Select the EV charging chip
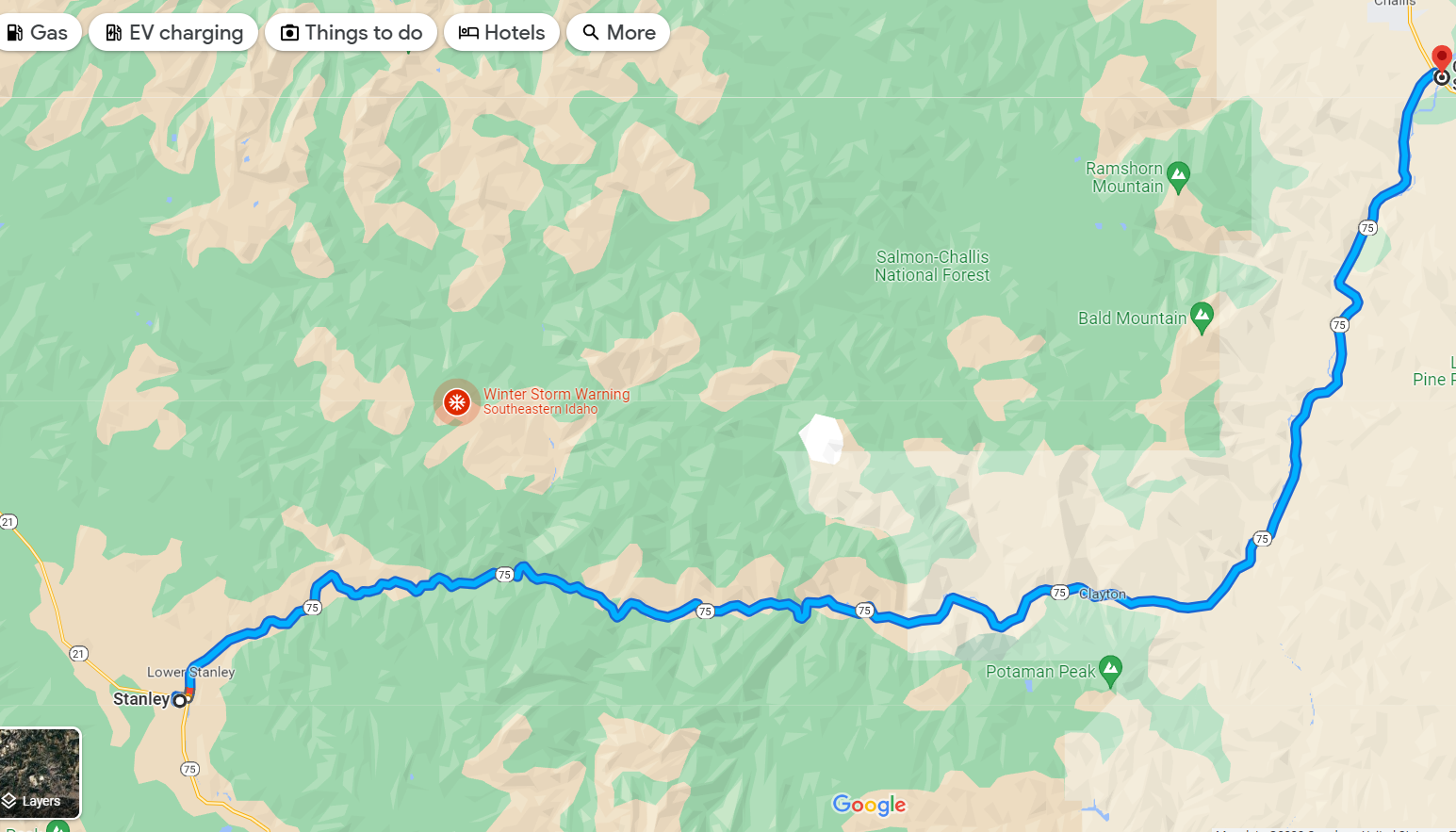The width and height of the screenshot is (1456, 832). (x=173, y=32)
